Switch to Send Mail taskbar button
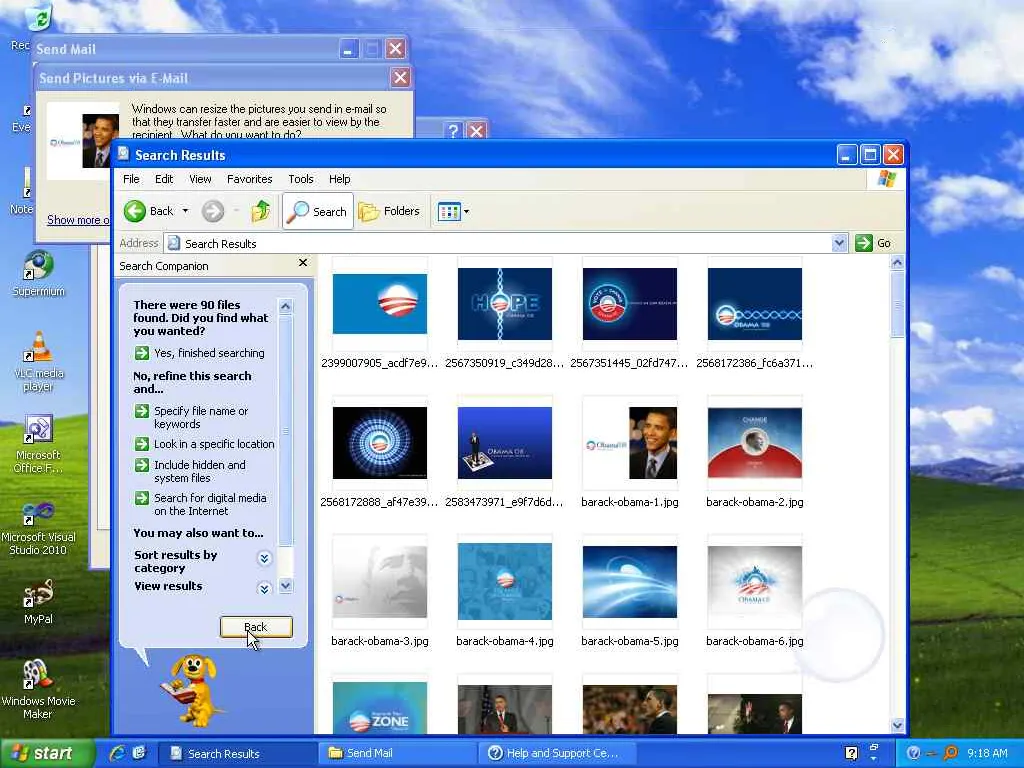The width and height of the screenshot is (1024, 768). (396, 753)
